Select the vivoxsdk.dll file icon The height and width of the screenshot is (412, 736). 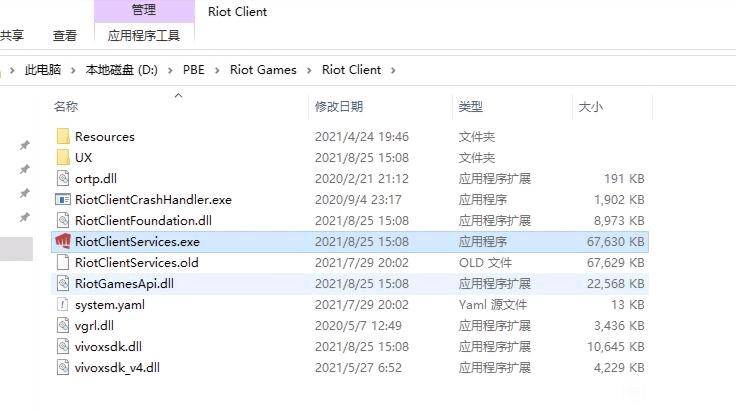coord(63,346)
